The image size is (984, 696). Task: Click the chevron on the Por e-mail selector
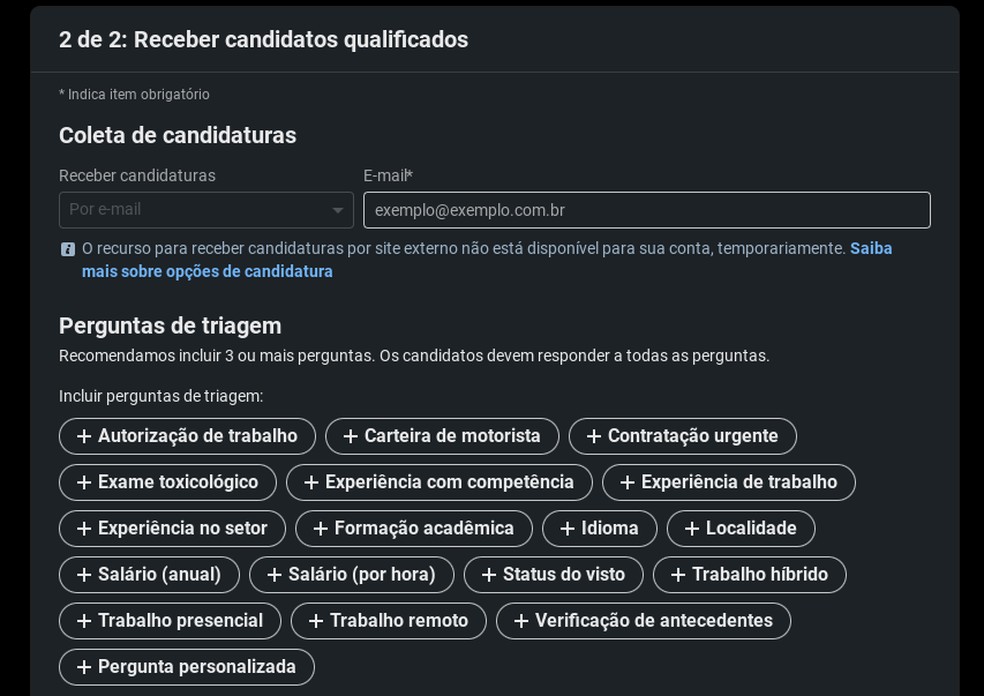tap(336, 210)
